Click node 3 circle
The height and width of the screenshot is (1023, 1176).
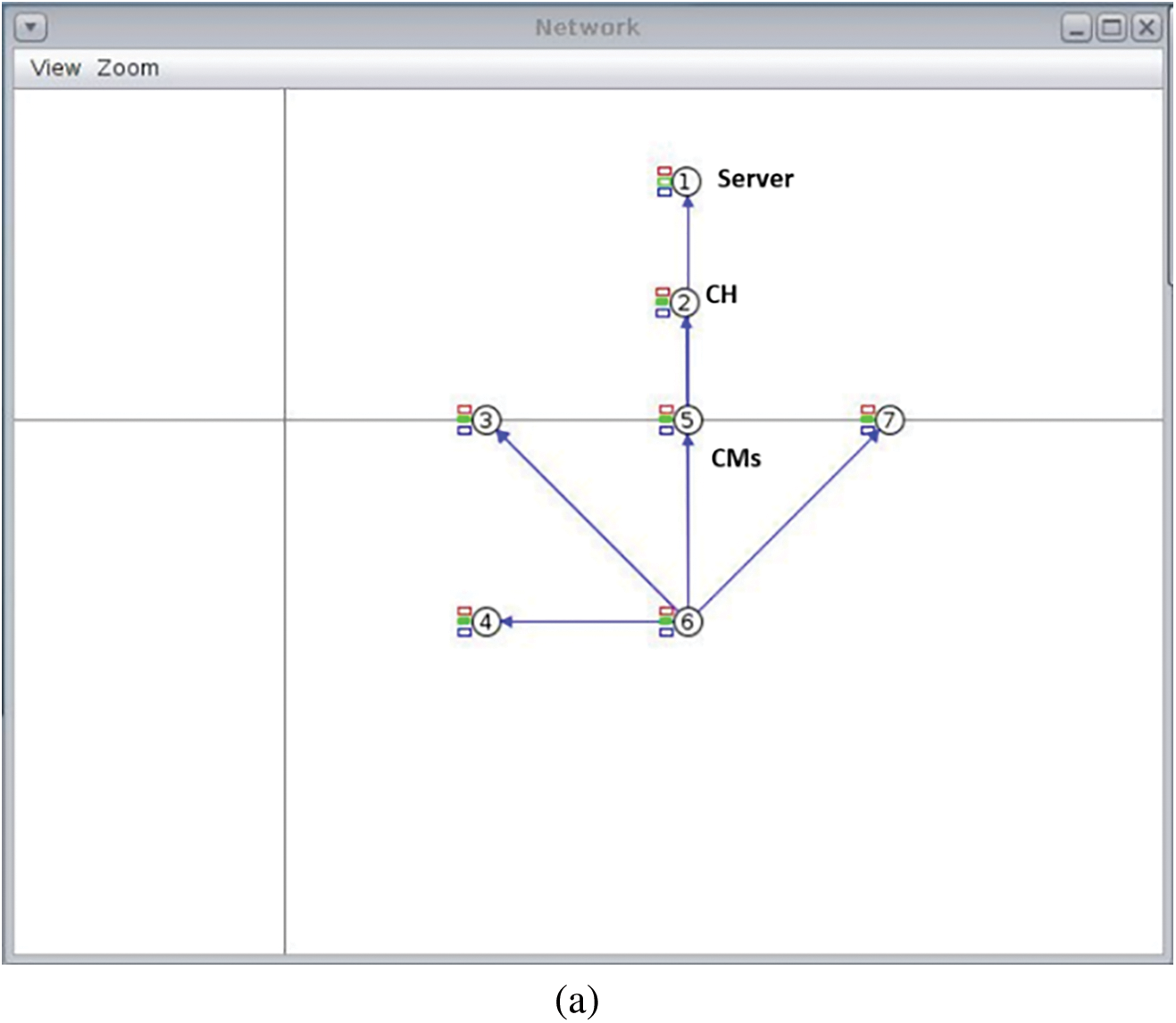tap(486, 420)
